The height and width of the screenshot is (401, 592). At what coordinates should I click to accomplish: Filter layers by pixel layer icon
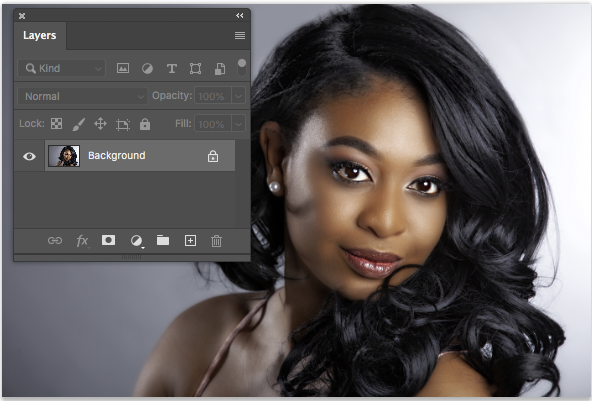click(x=123, y=68)
